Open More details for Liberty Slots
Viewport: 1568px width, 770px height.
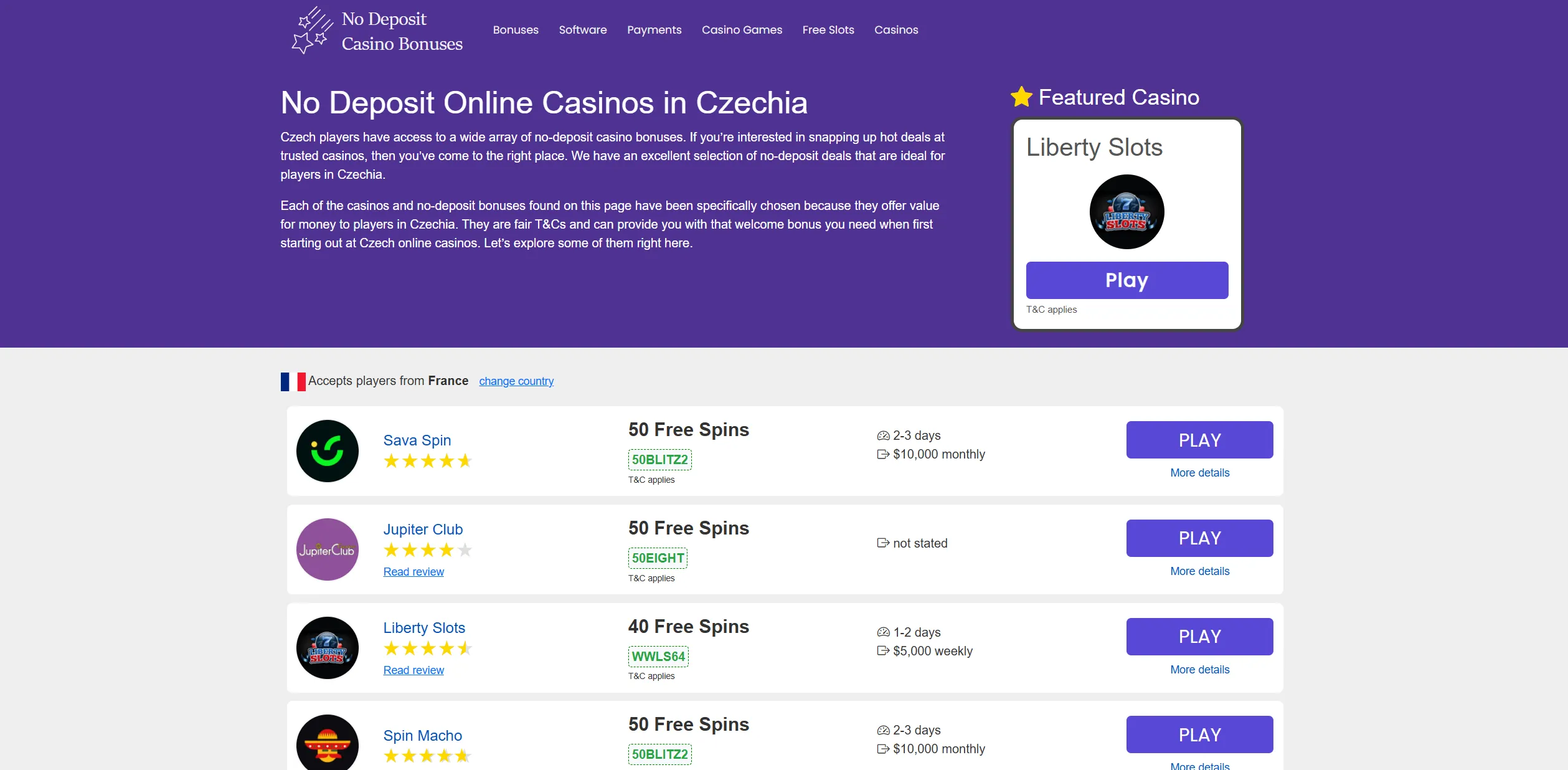click(x=1199, y=670)
